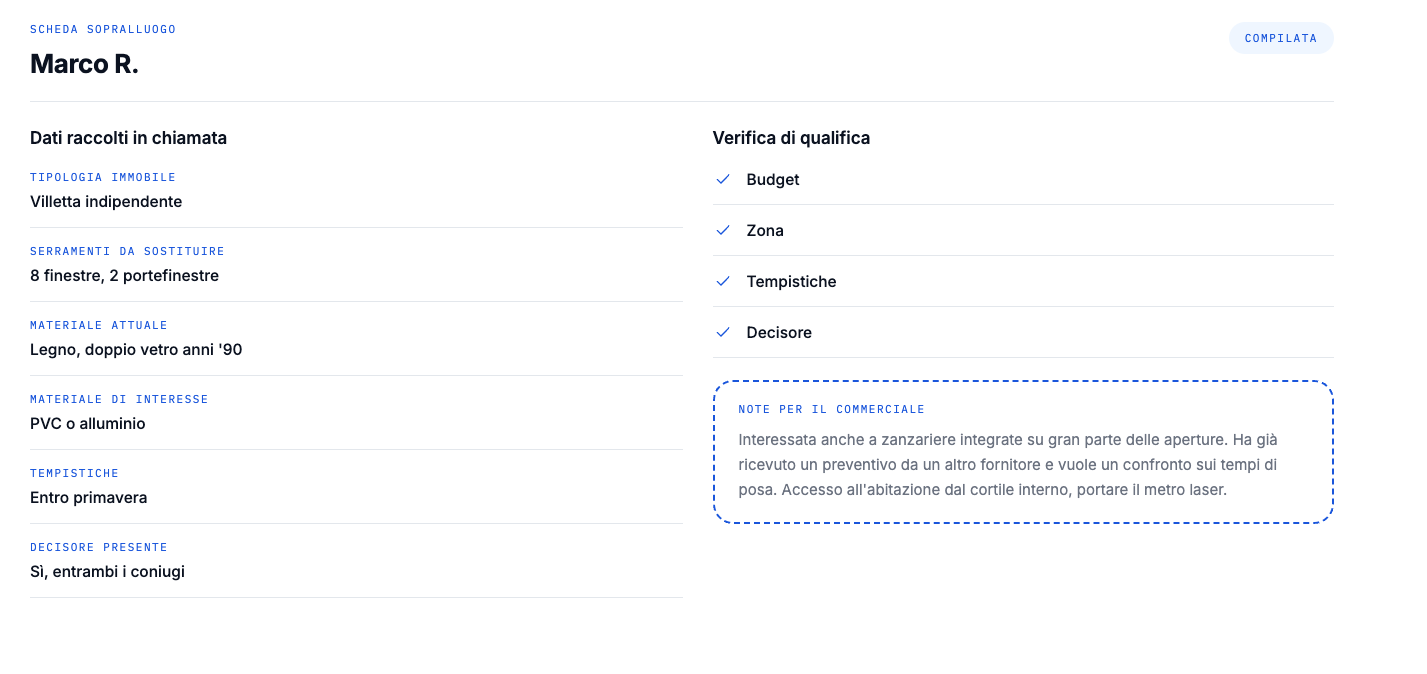
Task: Toggle the Zona qualification item
Action: pos(1023,231)
